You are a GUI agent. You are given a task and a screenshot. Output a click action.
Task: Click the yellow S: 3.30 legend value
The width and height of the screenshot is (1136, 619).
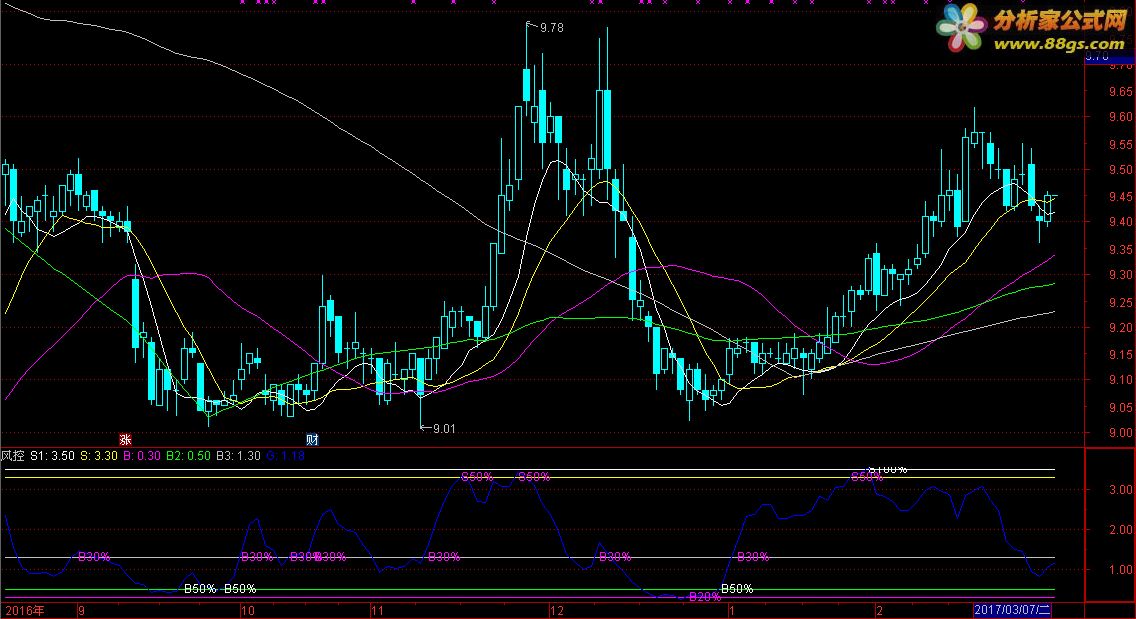(99, 456)
